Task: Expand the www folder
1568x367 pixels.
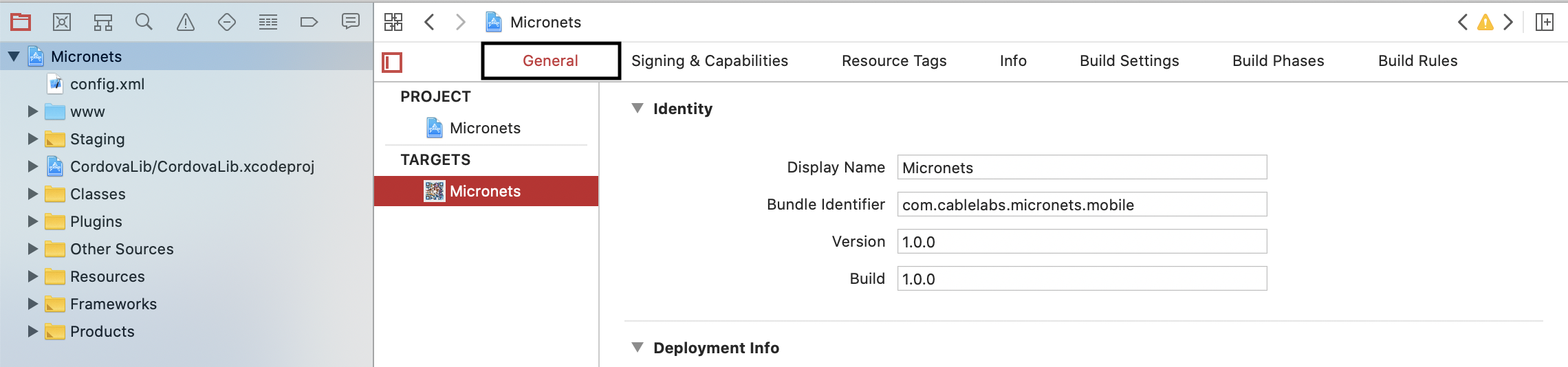Action: coord(32,111)
